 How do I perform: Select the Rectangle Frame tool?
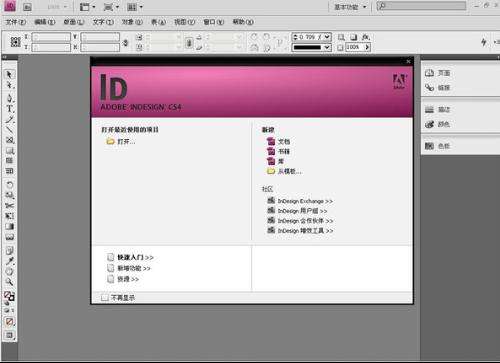click(x=9, y=140)
